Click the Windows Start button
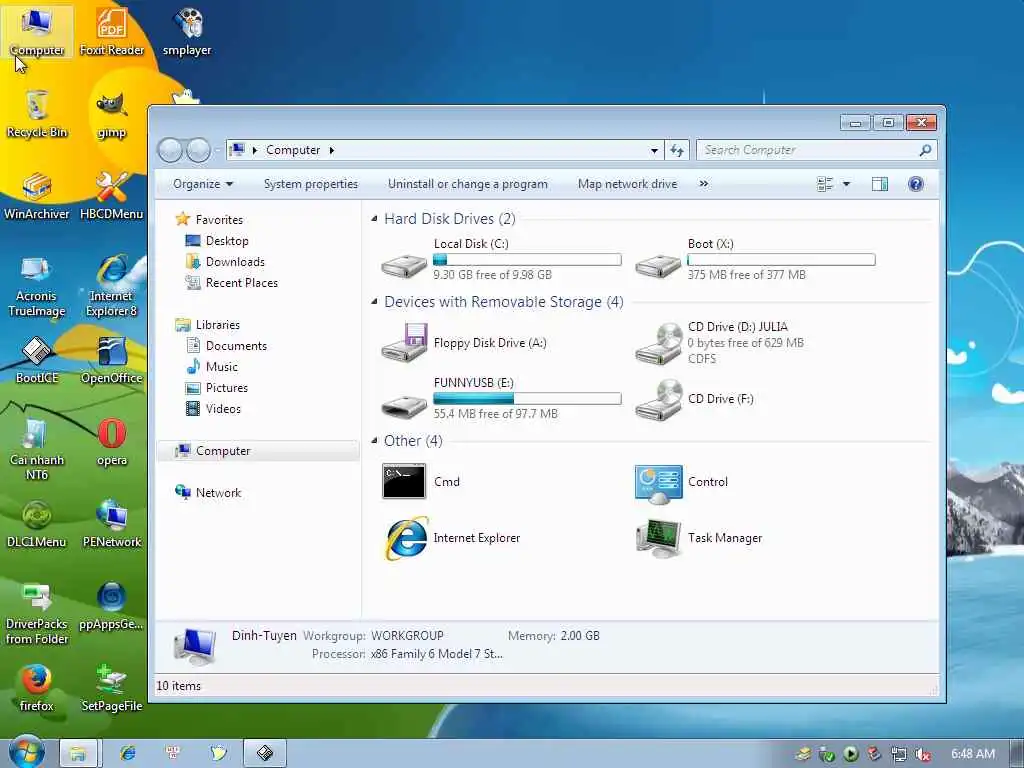The height and width of the screenshot is (768, 1024). (x=25, y=752)
